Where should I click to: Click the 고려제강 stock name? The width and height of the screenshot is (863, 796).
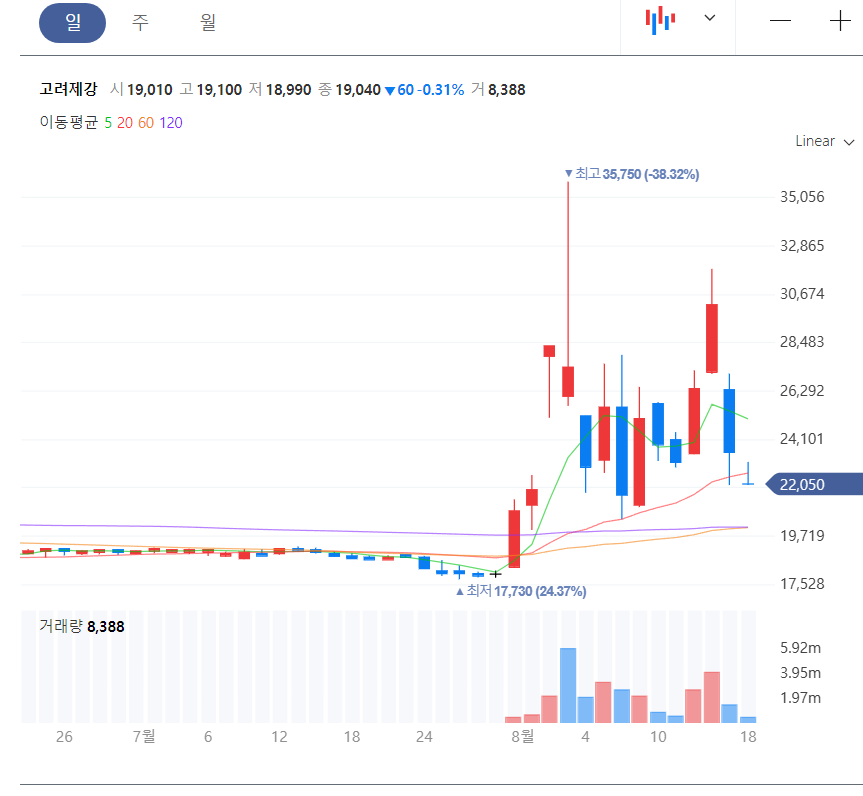(70, 89)
